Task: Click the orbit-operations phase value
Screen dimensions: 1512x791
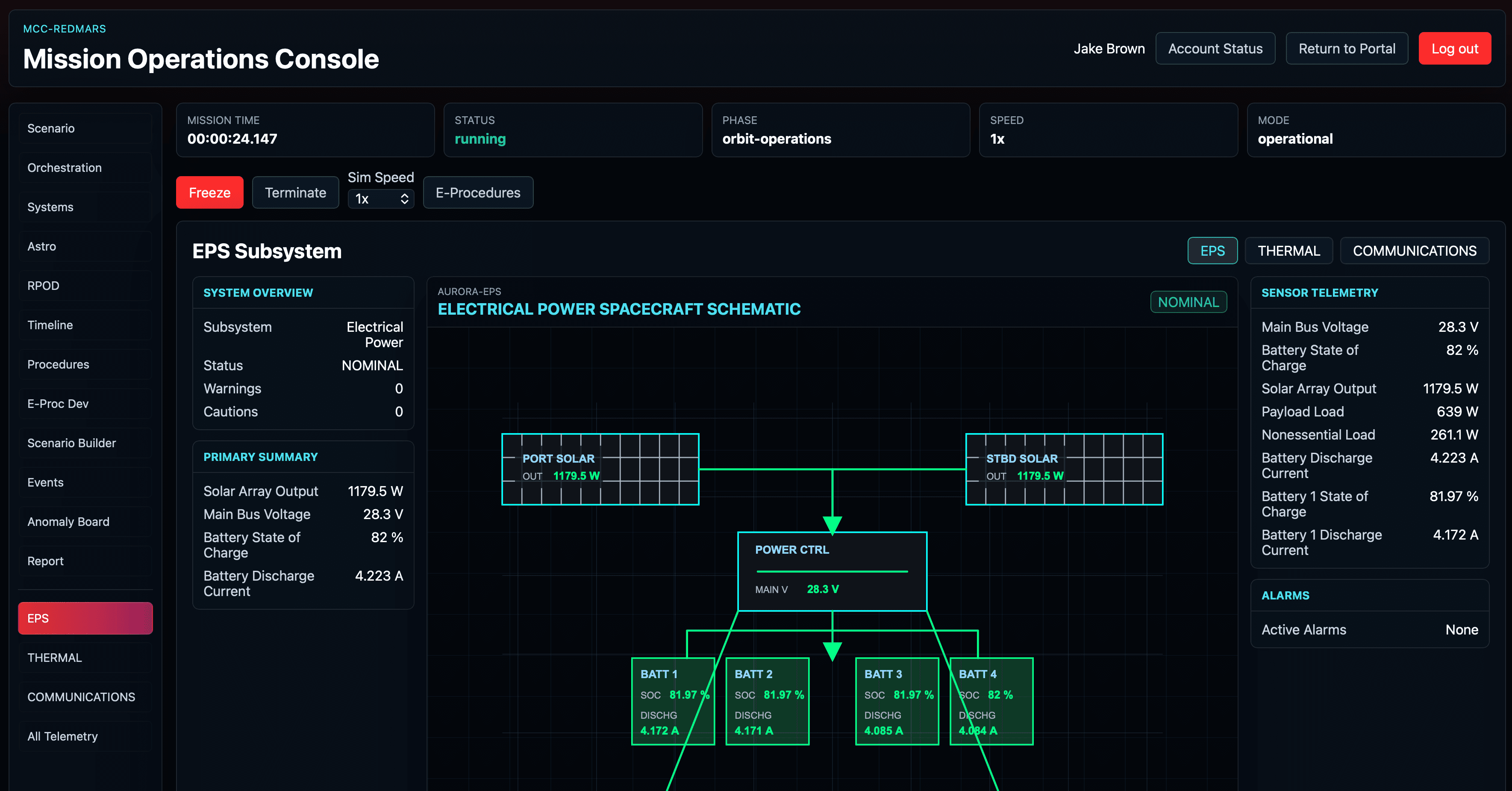Action: click(777, 139)
